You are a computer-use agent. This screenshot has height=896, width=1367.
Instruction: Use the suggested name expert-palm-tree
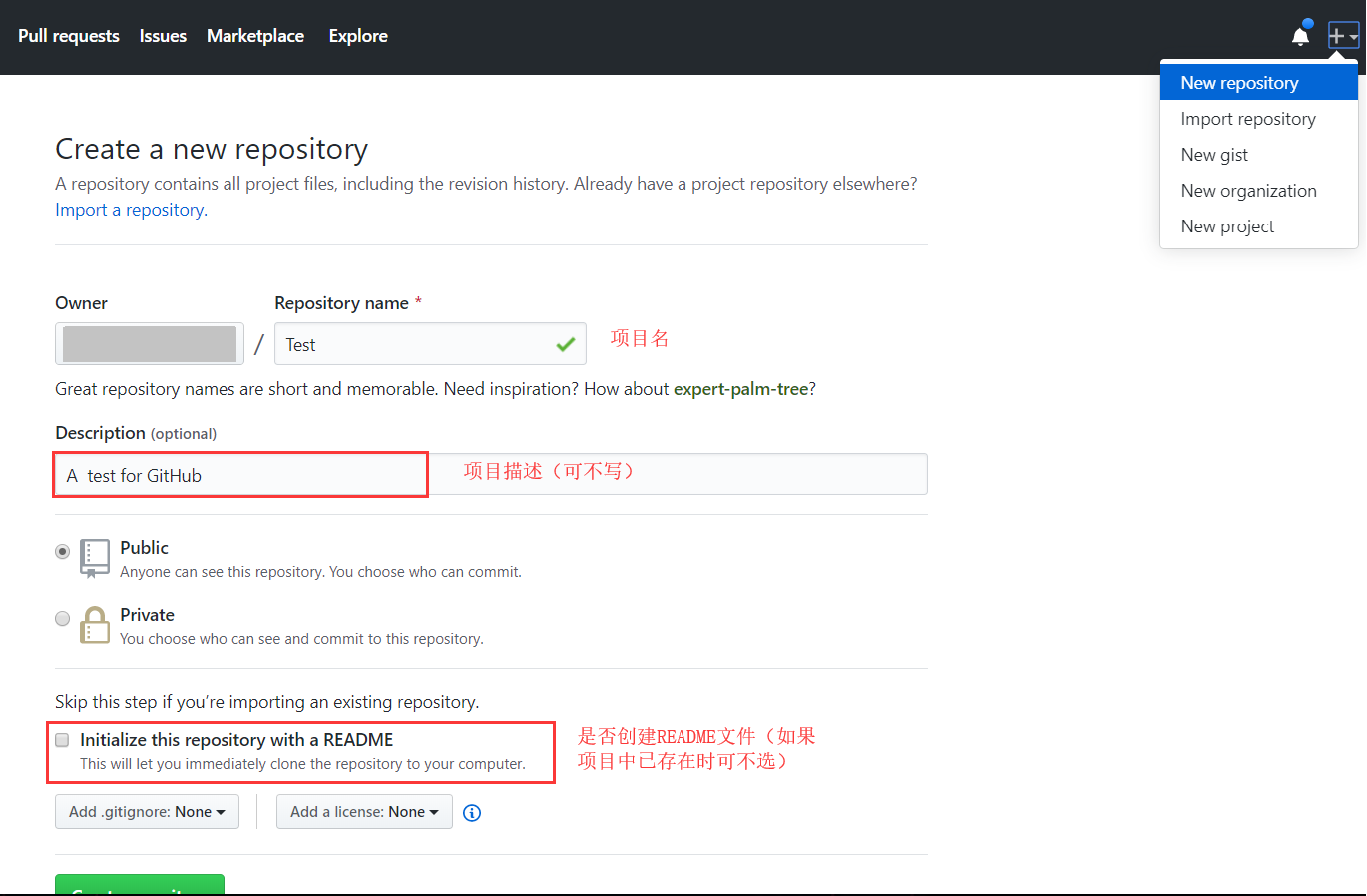click(740, 389)
